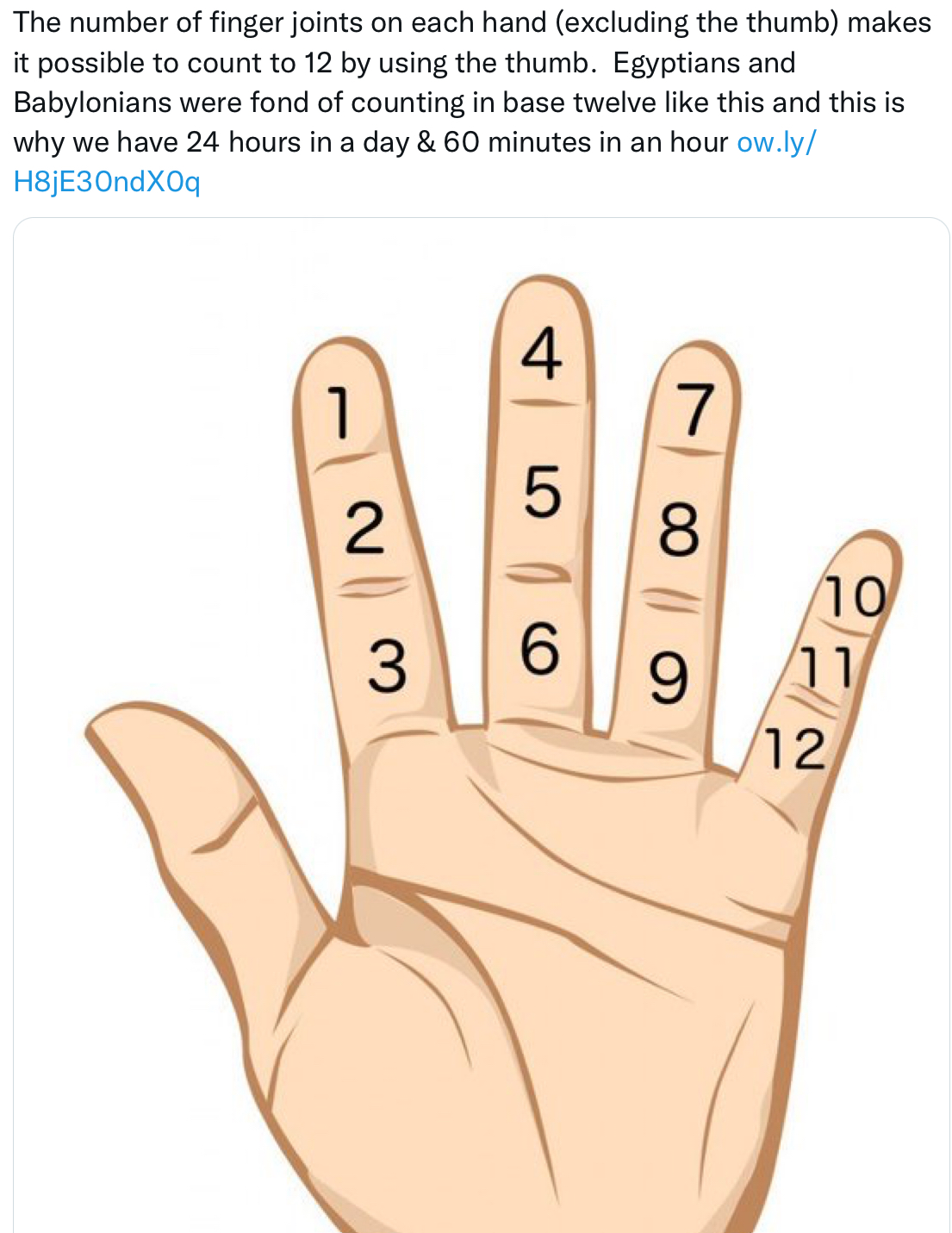Click number 12 at pinky base
Screen dimensions: 952x1233
(795, 749)
